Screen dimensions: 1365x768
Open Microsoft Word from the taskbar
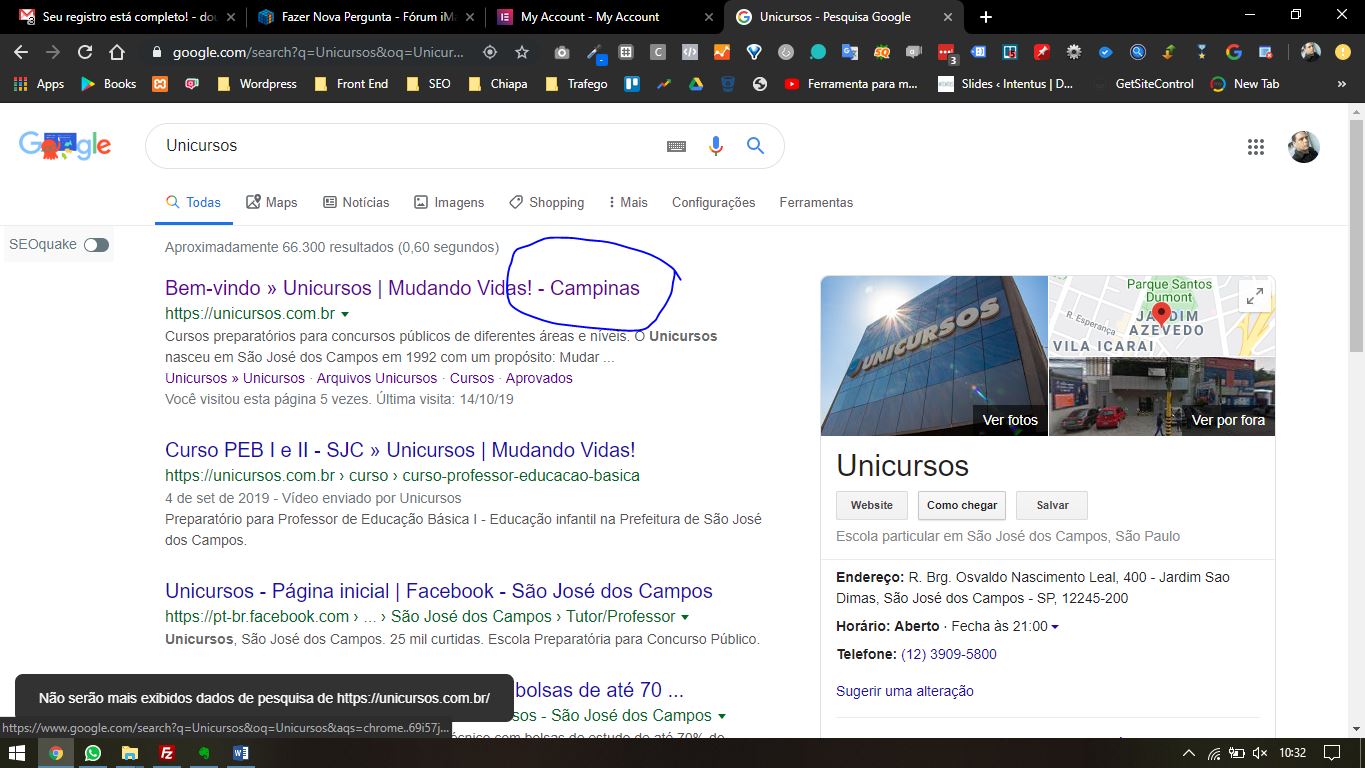[x=241, y=753]
